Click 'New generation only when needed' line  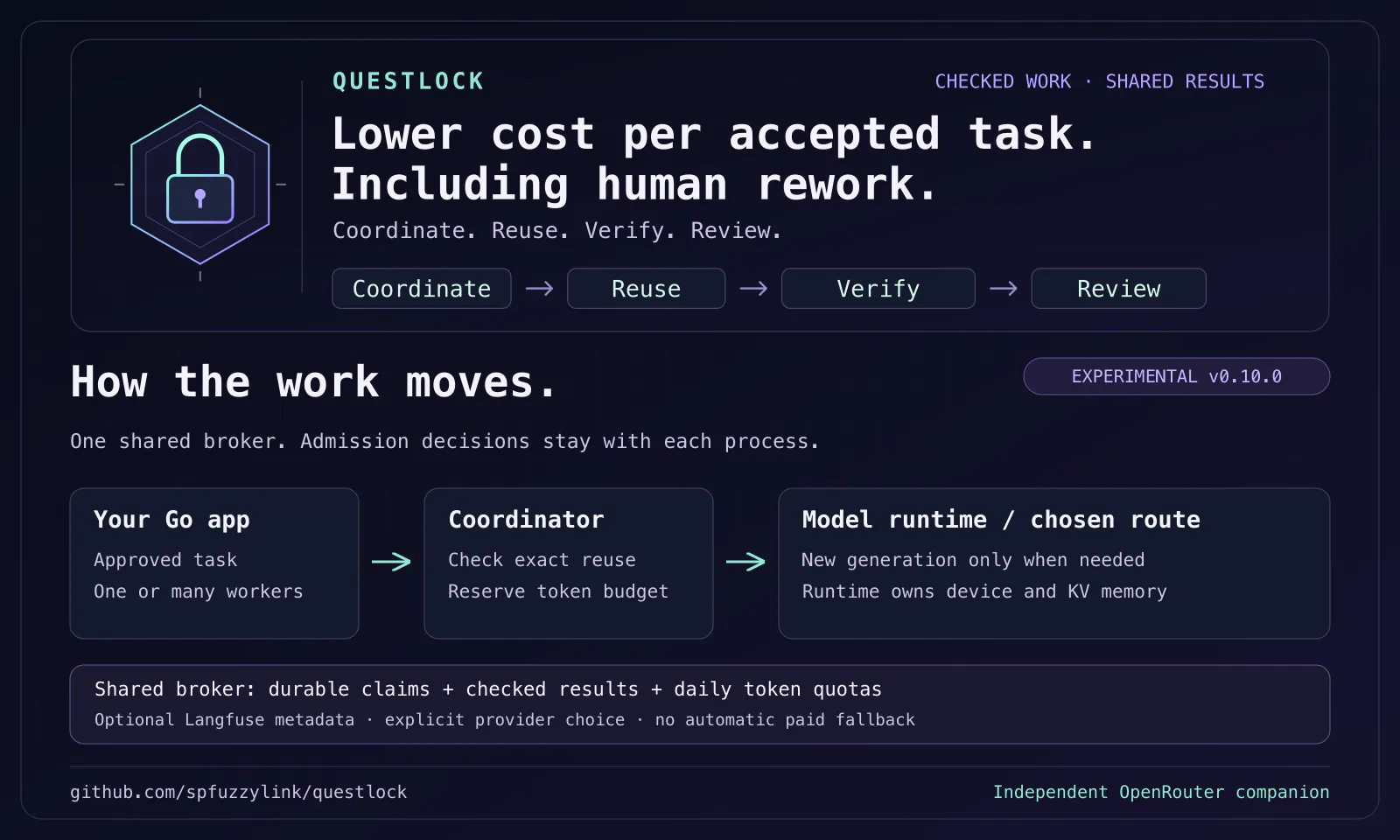[973, 560]
